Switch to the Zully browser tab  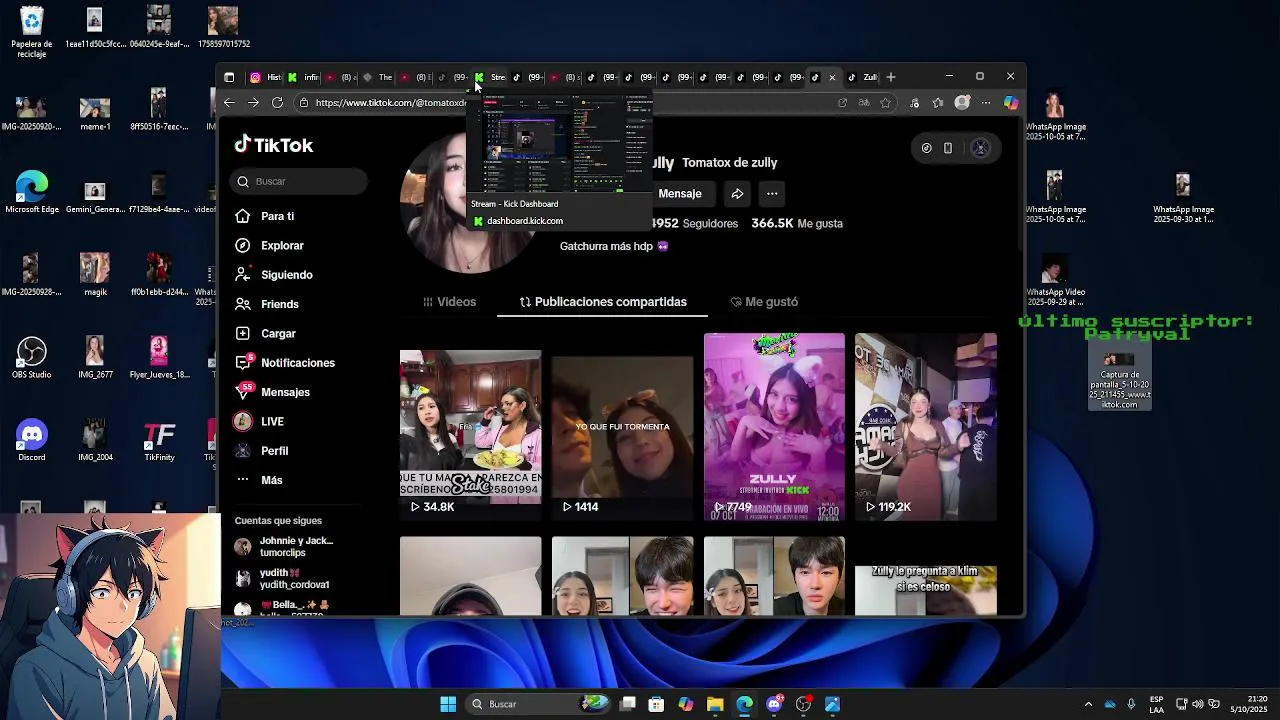862,77
